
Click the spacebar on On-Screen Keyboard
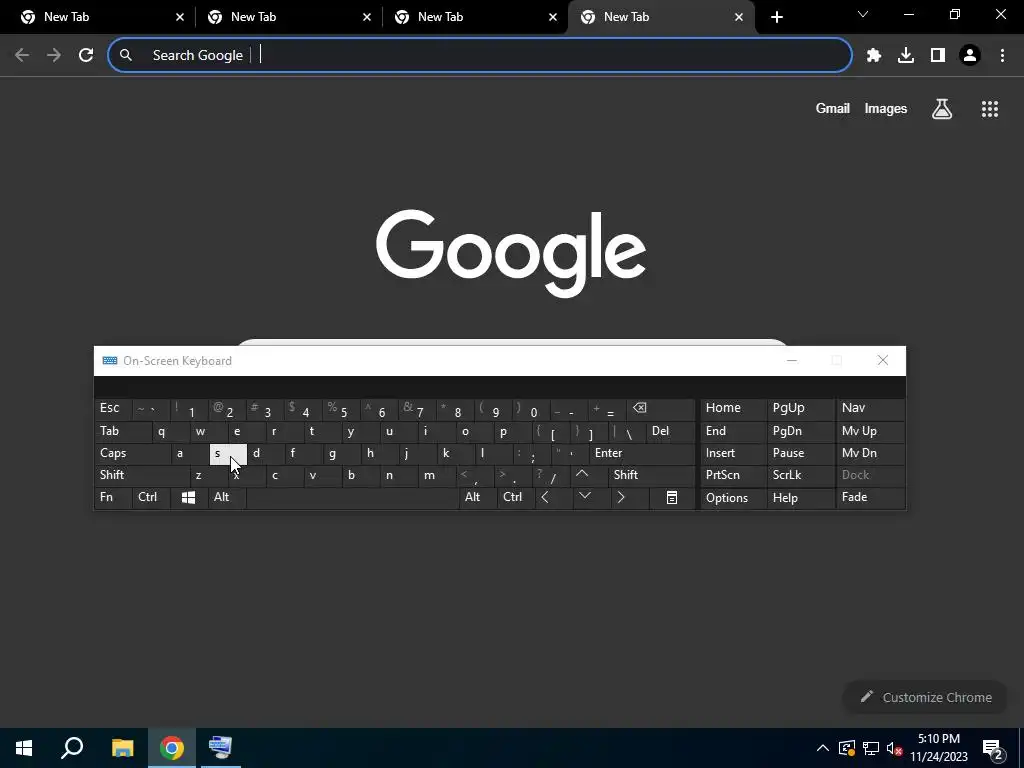353,498
